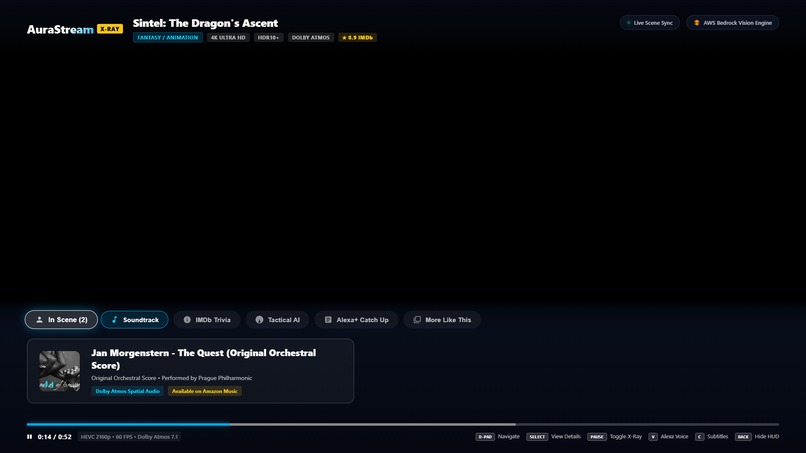Viewport: 806px width, 453px height.
Task: Click the DOLBY ATMOS header tag
Action: [x=311, y=38]
